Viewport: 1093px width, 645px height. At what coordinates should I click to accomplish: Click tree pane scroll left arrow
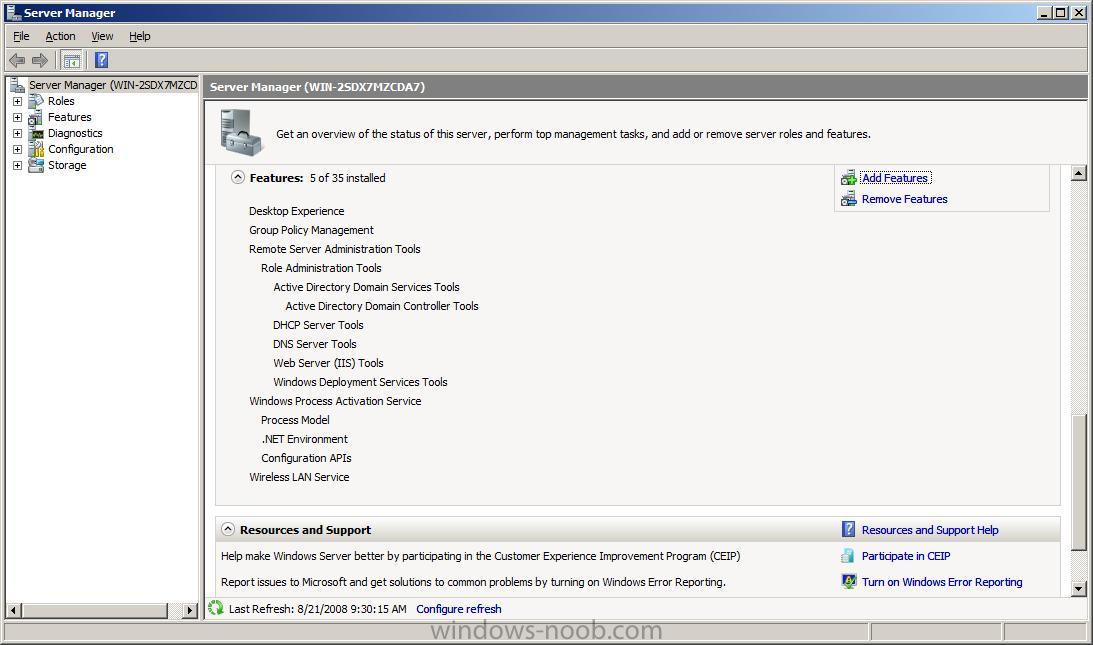(13, 610)
